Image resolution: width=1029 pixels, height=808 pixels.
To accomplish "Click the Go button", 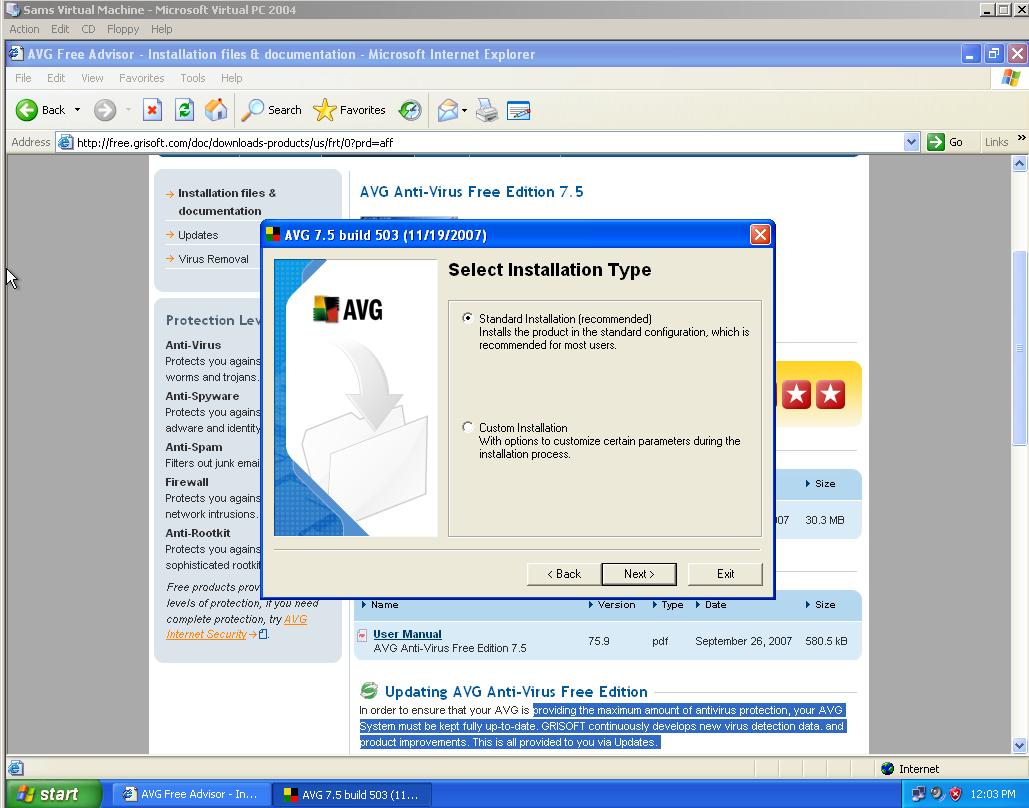I will coord(945,142).
